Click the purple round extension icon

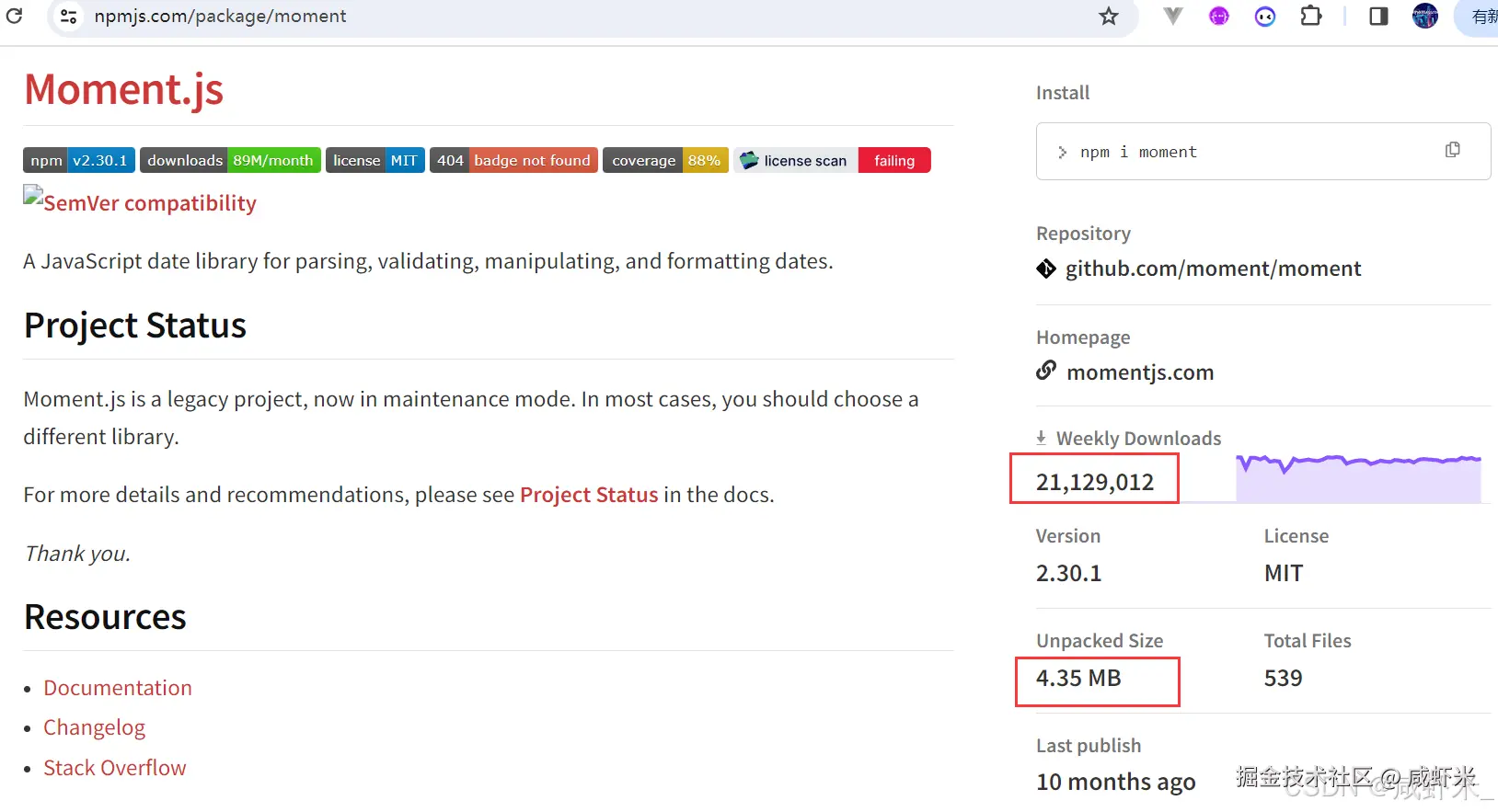(x=1219, y=17)
